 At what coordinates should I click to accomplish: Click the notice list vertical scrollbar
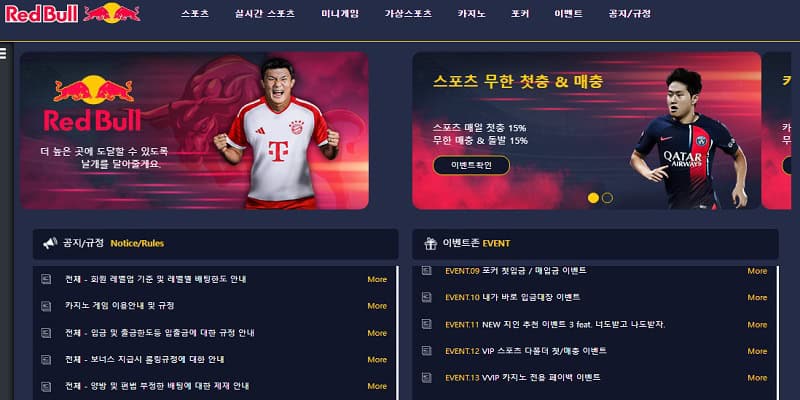(397, 333)
